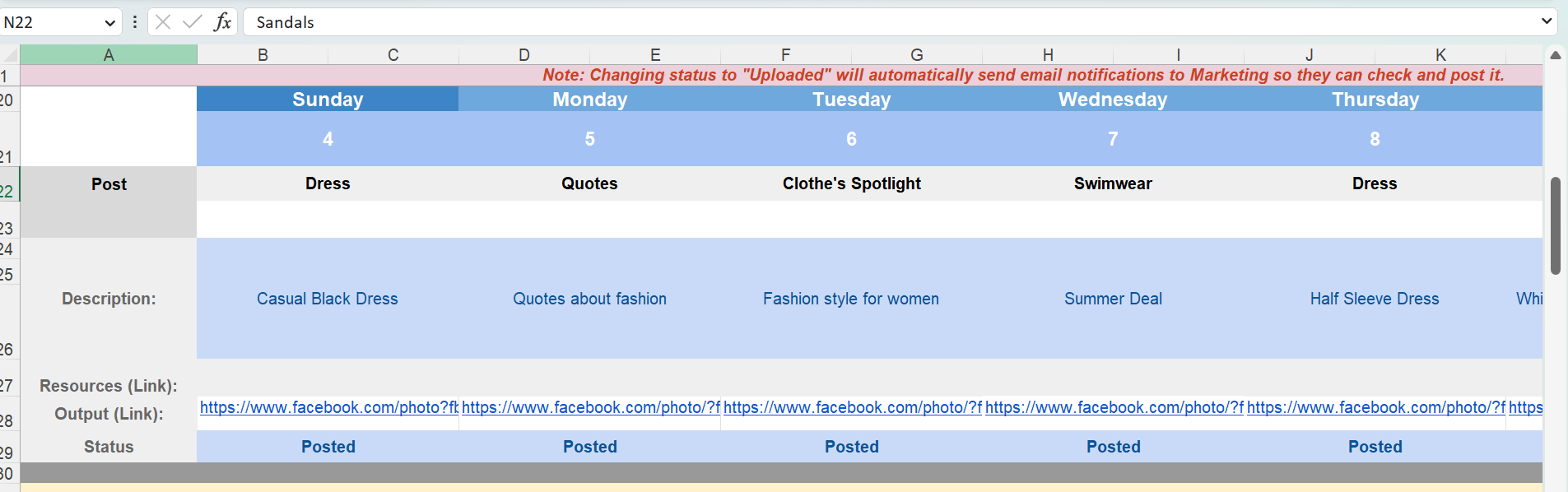Select the Quotes post cell
Screen dimensions: 1568x492
click(589, 183)
